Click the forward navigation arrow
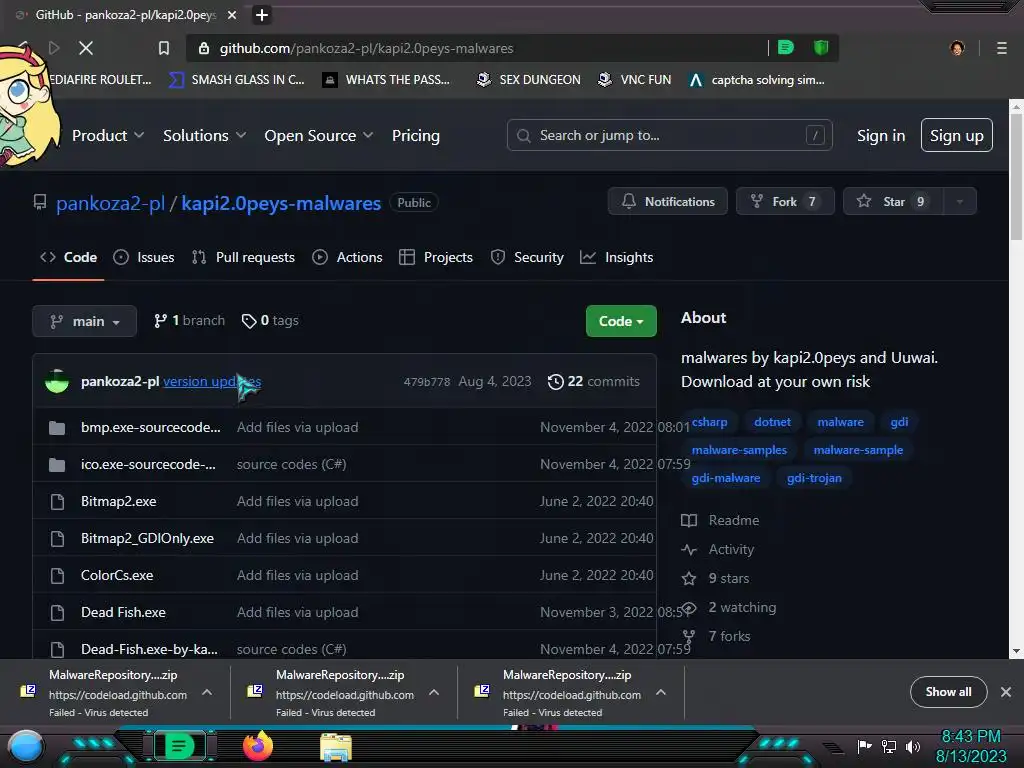This screenshot has height=768, width=1024. coord(54,48)
